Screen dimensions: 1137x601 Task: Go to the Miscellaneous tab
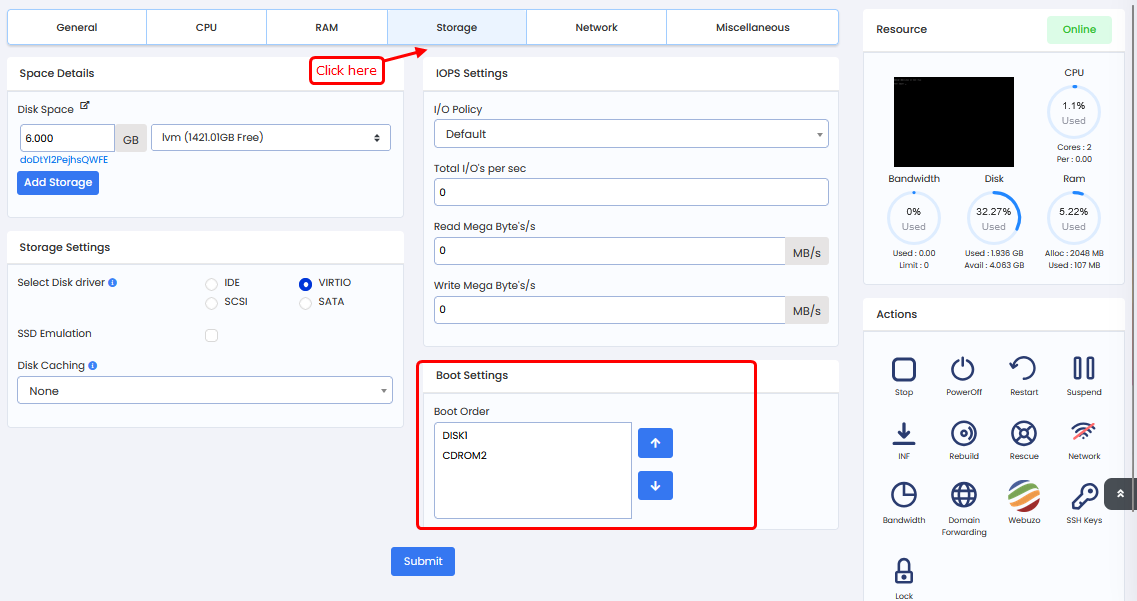752,28
